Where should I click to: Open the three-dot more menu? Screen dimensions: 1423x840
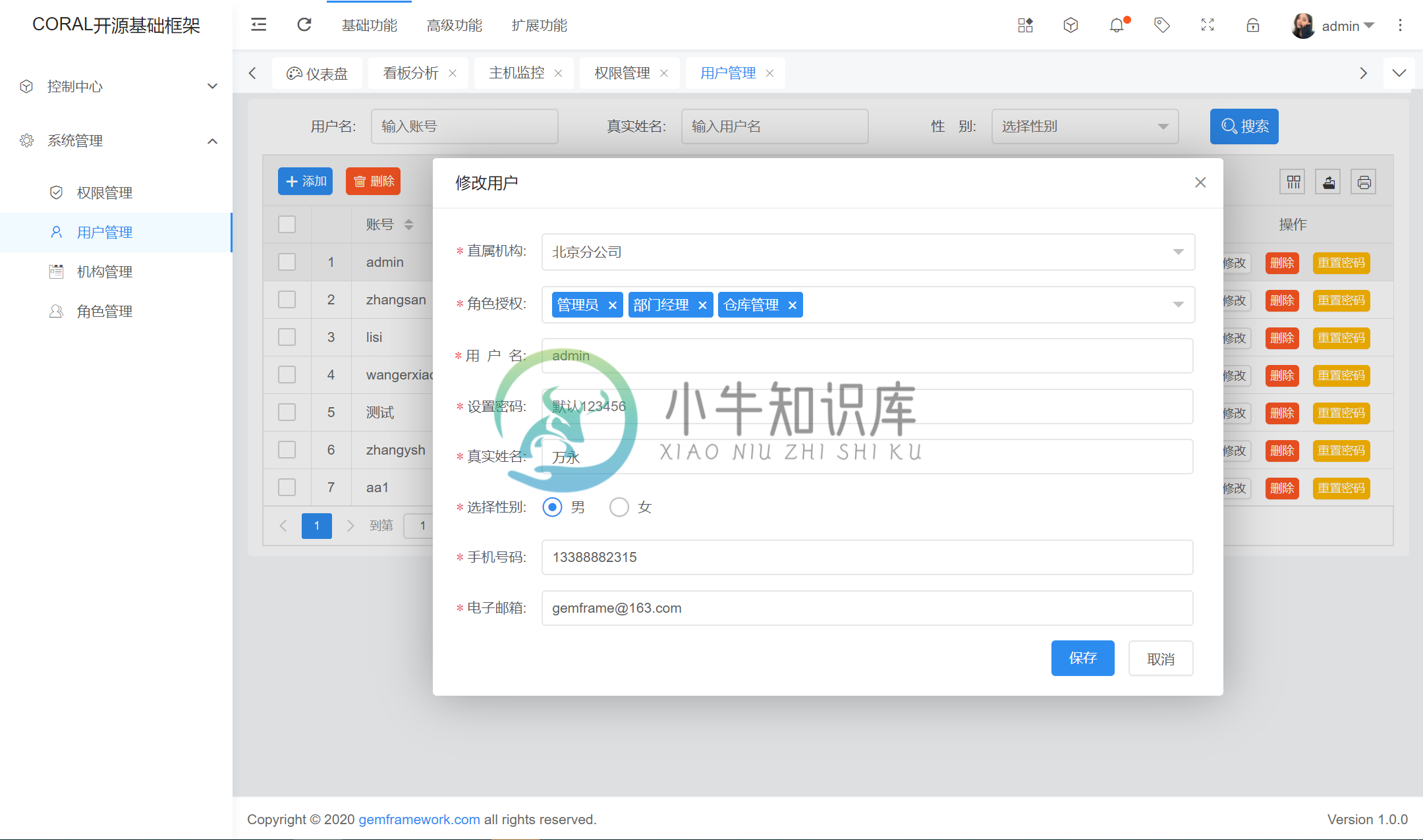1400,25
